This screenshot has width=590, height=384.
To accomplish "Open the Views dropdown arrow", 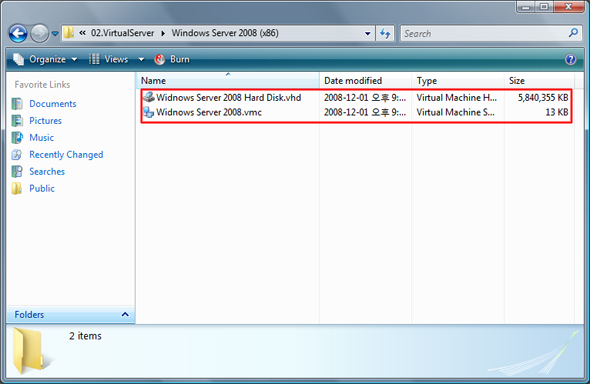I will 141,59.
